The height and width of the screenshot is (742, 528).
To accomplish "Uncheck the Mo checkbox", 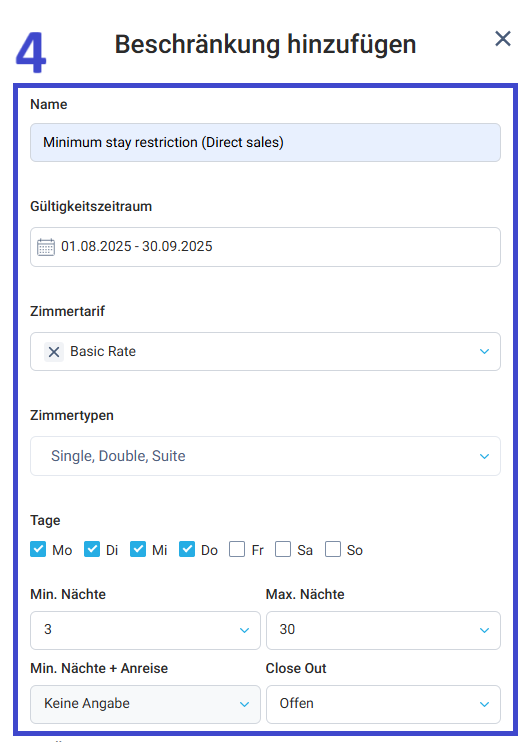I will click(38, 549).
